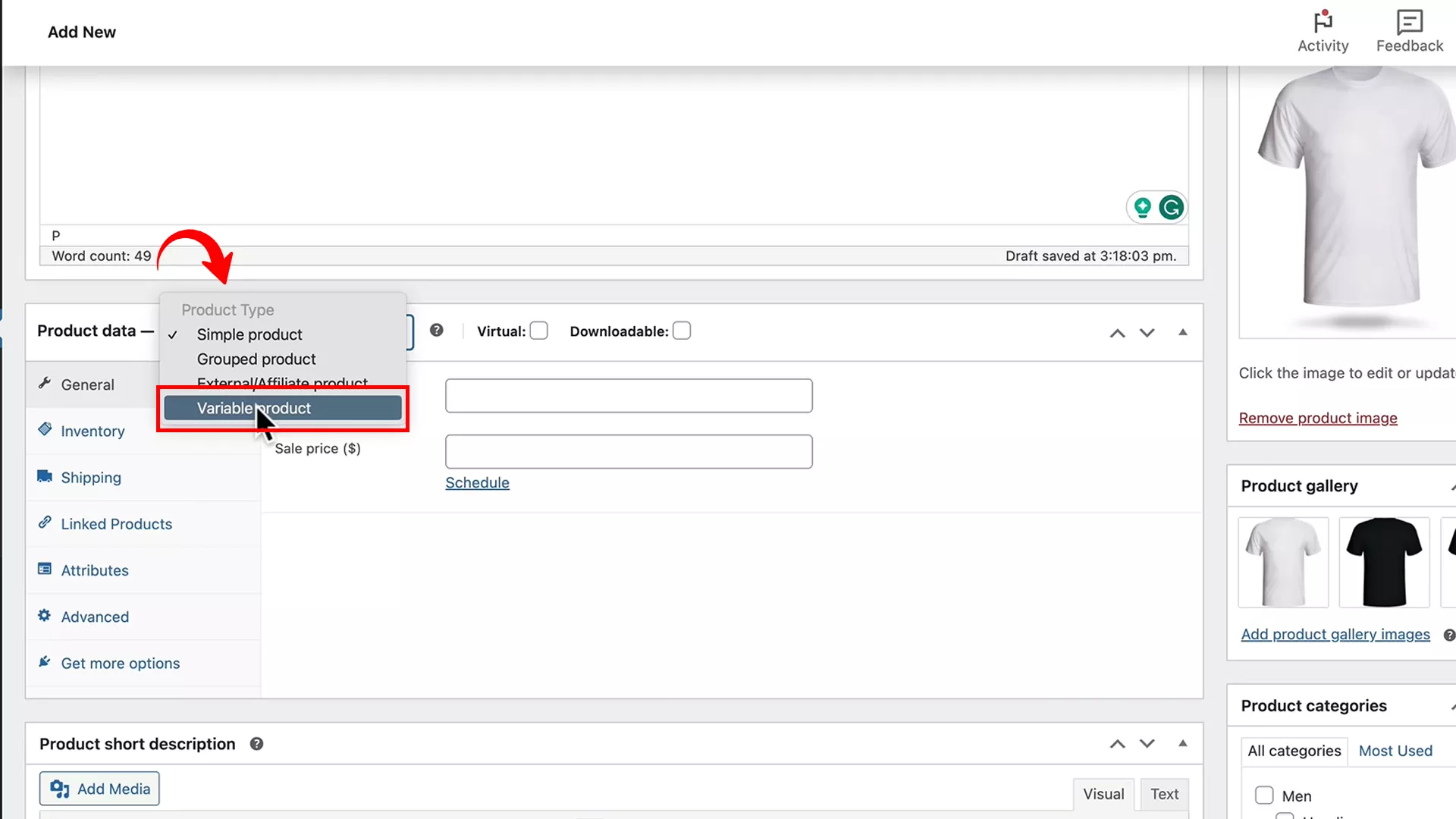The image size is (1456, 819).
Task: Enable the Virtual checkbox
Action: (538, 331)
